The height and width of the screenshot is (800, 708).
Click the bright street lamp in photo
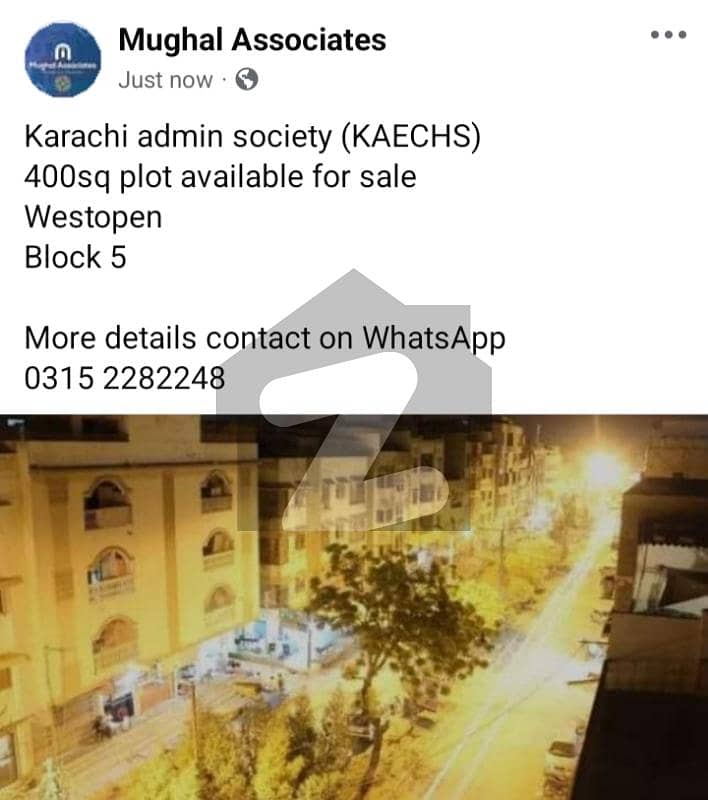tap(603, 468)
